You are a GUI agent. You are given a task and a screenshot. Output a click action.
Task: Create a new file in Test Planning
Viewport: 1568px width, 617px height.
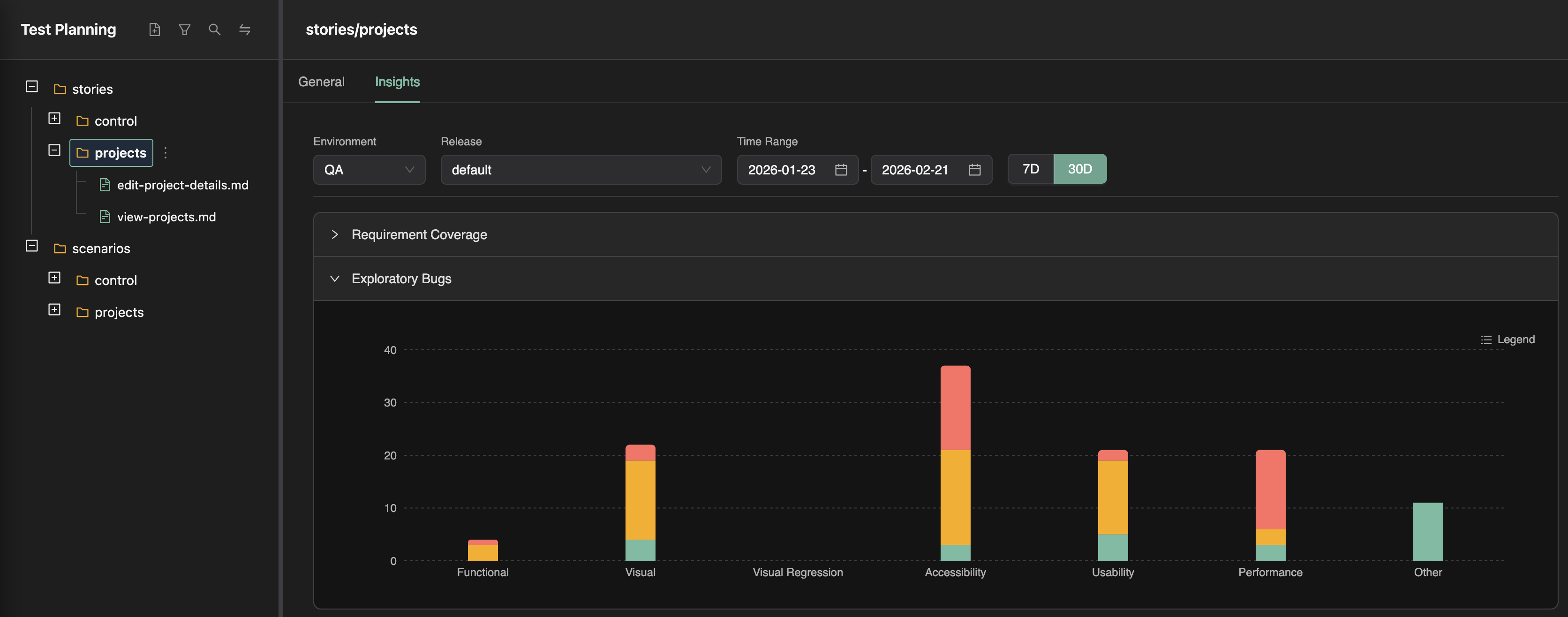(x=155, y=29)
